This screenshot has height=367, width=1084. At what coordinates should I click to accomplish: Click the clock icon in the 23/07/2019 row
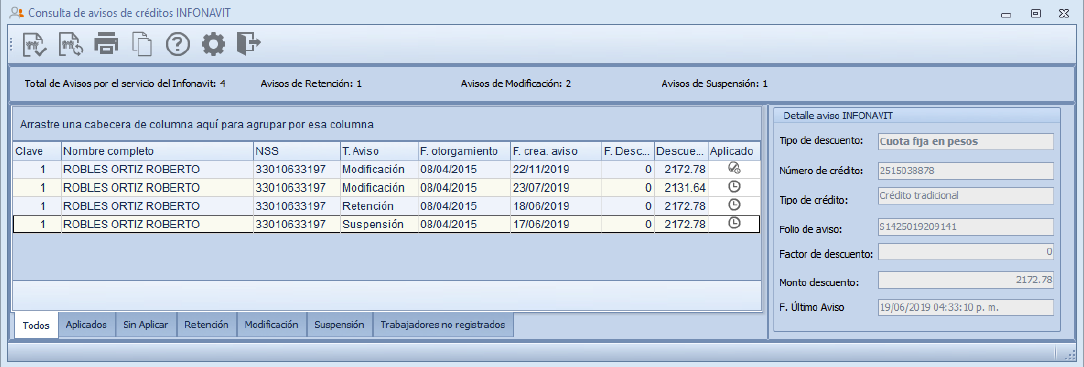[734, 187]
